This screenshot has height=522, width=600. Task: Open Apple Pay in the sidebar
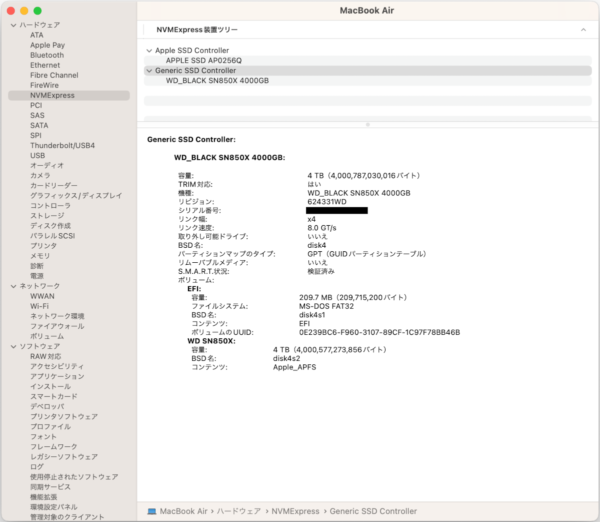[47, 45]
